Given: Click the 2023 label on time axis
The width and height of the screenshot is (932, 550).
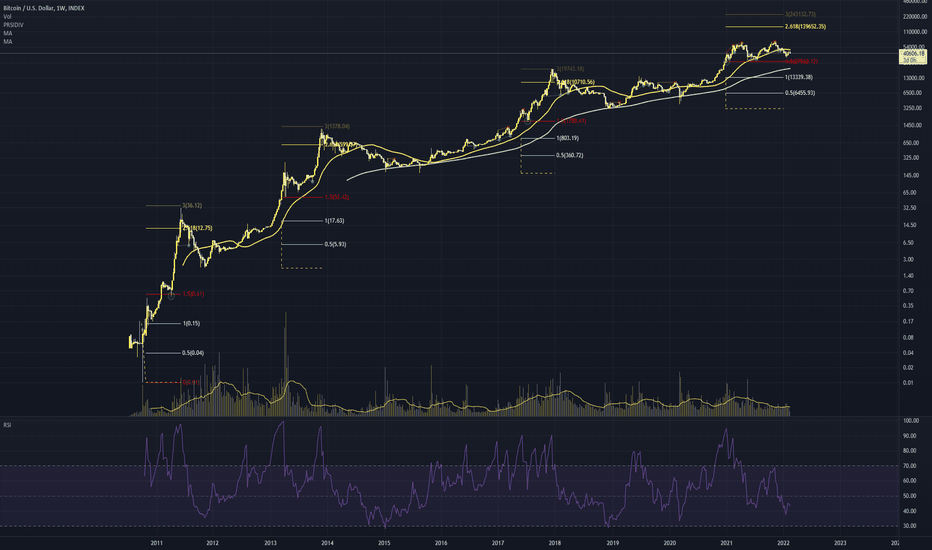Looking at the screenshot, I should click(840, 543).
